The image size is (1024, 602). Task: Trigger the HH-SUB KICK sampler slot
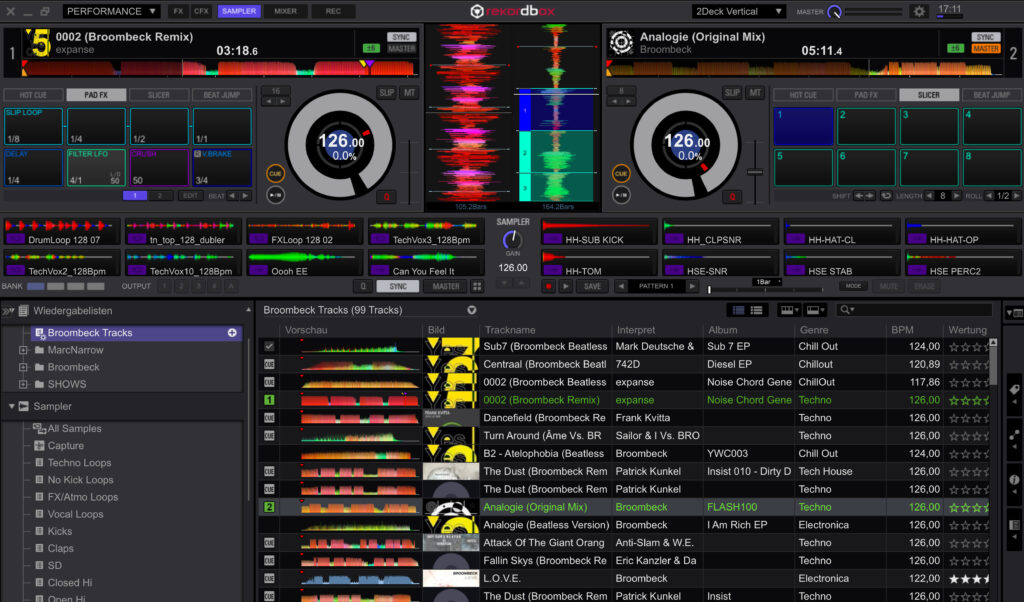tap(600, 233)
